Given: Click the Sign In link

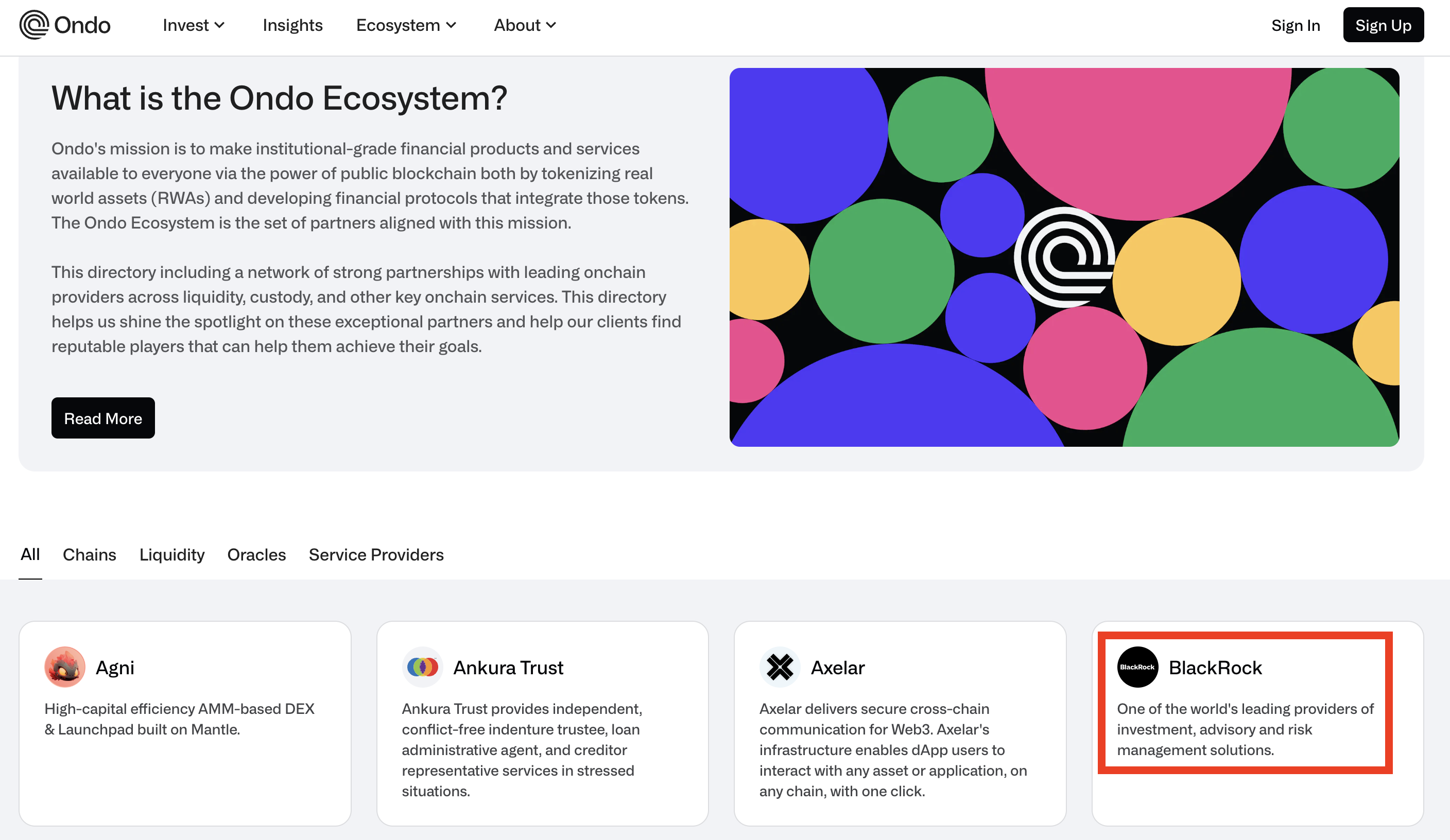Looking at the screenshot, I should point(1295,25).
